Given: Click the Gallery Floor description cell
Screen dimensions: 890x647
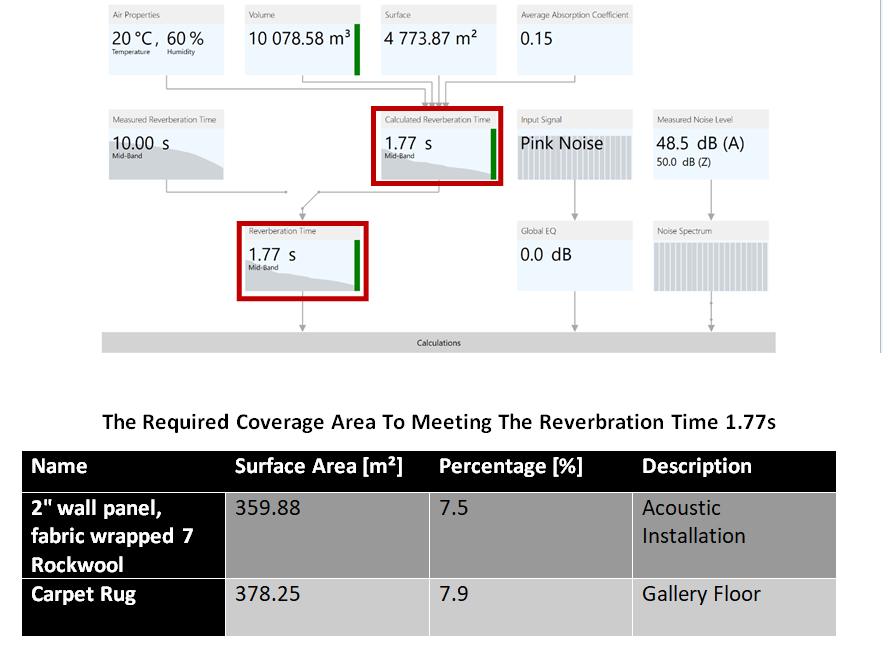Looking at the screenshot, I should [x=701, y=595].
